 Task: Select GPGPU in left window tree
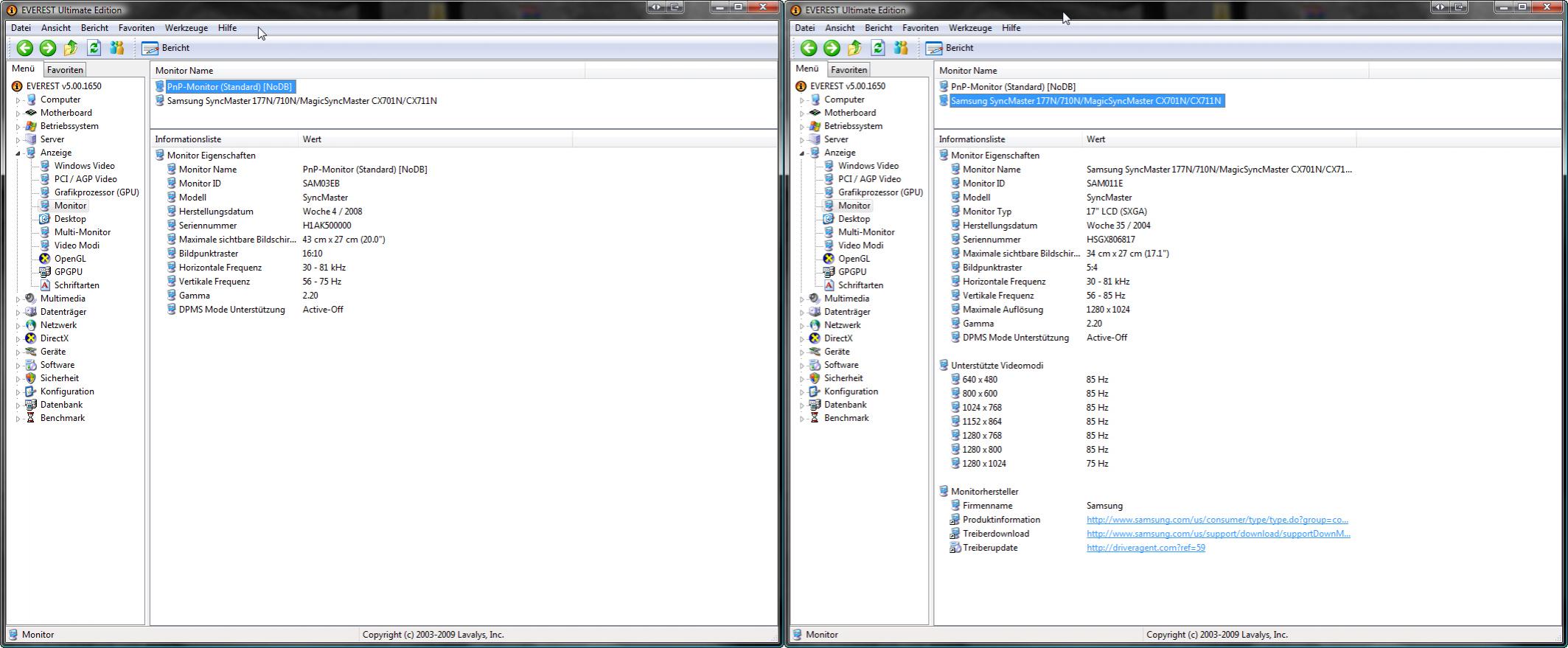69,272
